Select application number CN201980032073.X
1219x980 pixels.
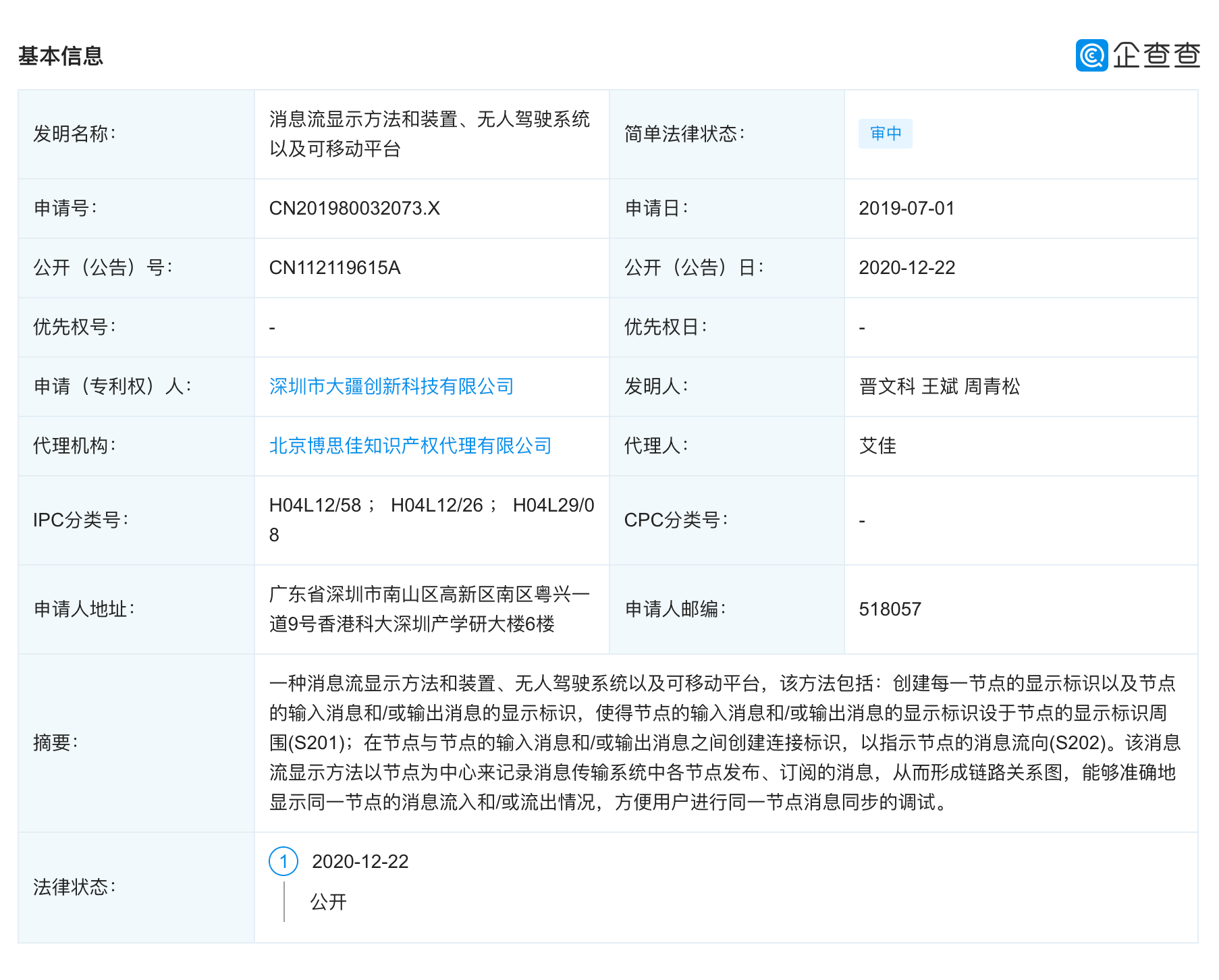pyautogui.click(x=354, y=209)
